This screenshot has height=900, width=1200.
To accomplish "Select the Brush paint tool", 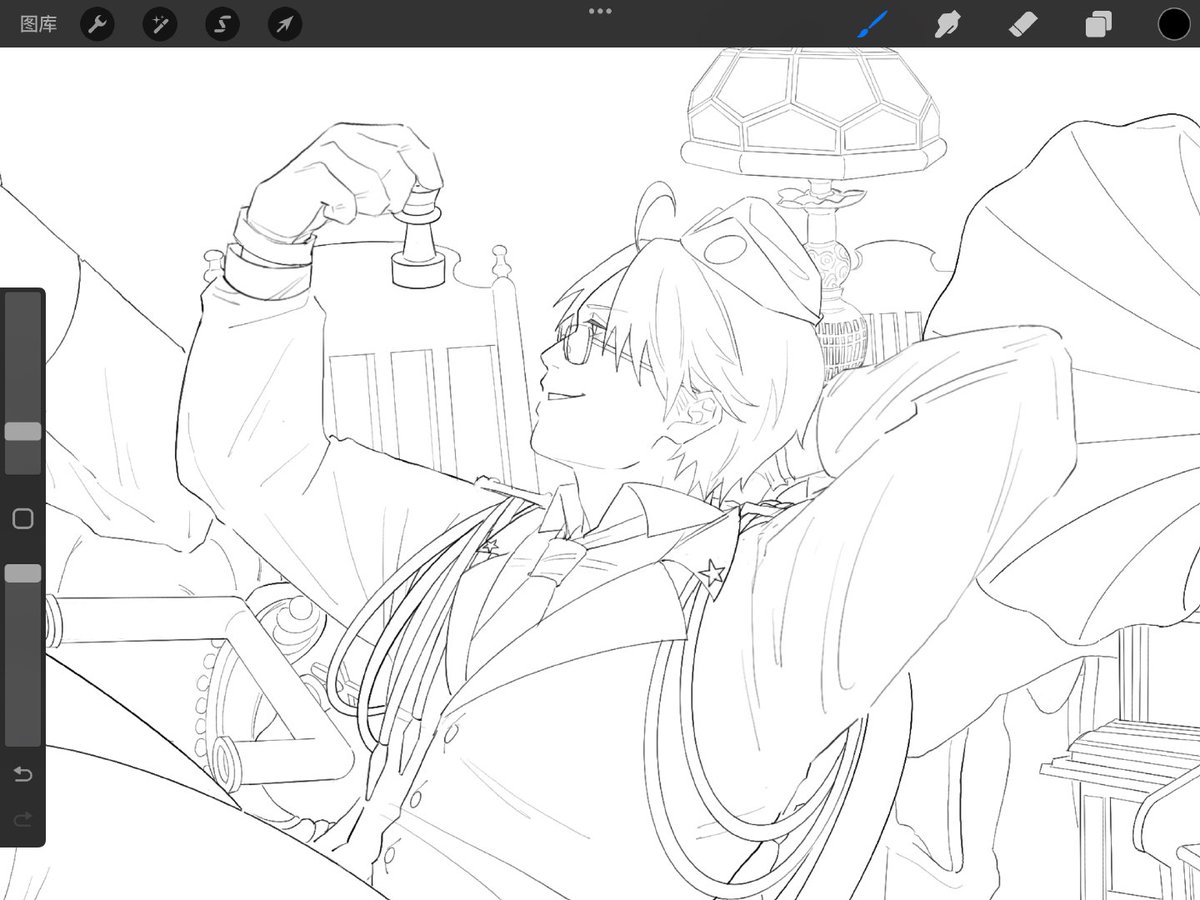I will 872,24.
